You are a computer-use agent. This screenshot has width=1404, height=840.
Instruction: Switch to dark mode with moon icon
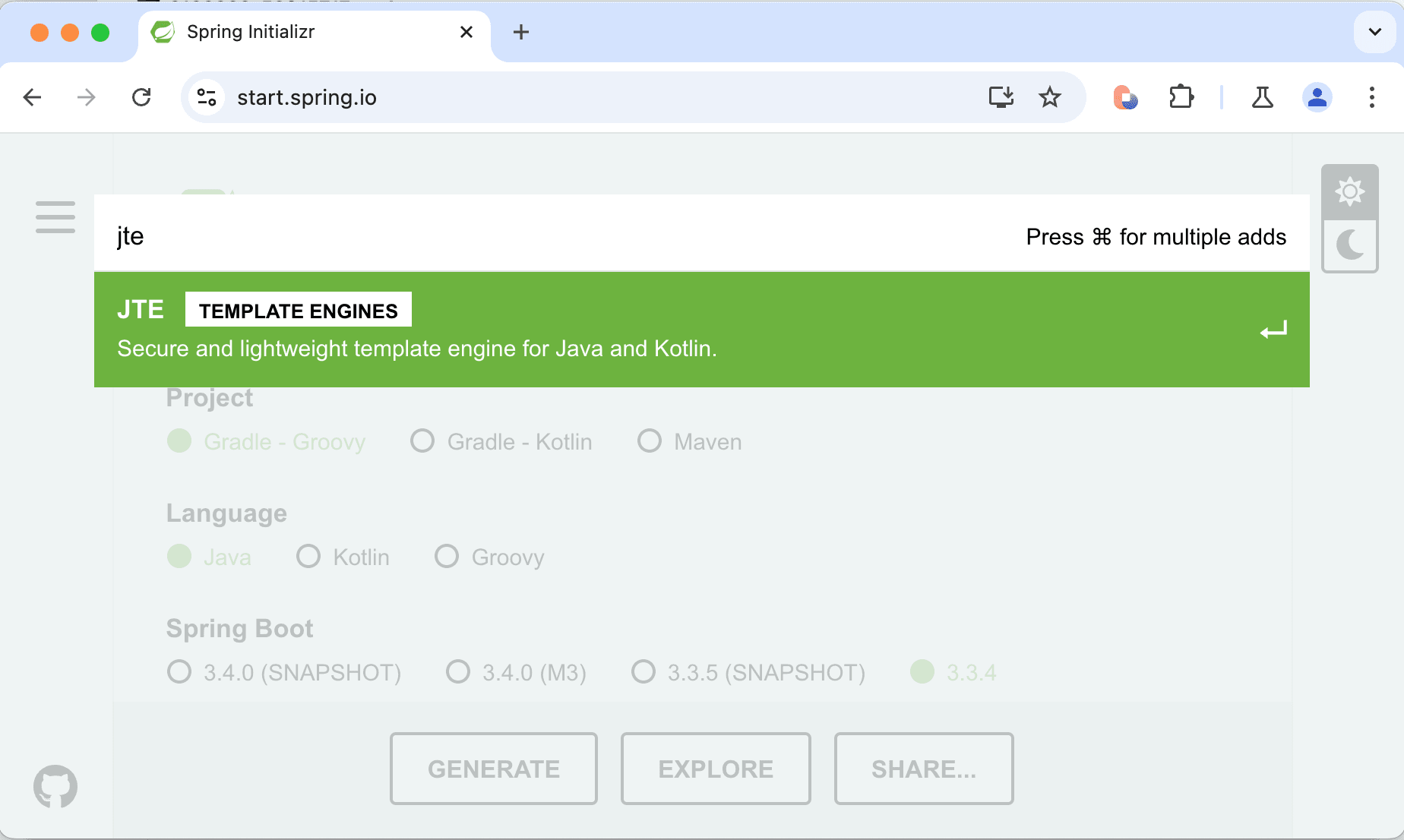(x=1350, y=245)
